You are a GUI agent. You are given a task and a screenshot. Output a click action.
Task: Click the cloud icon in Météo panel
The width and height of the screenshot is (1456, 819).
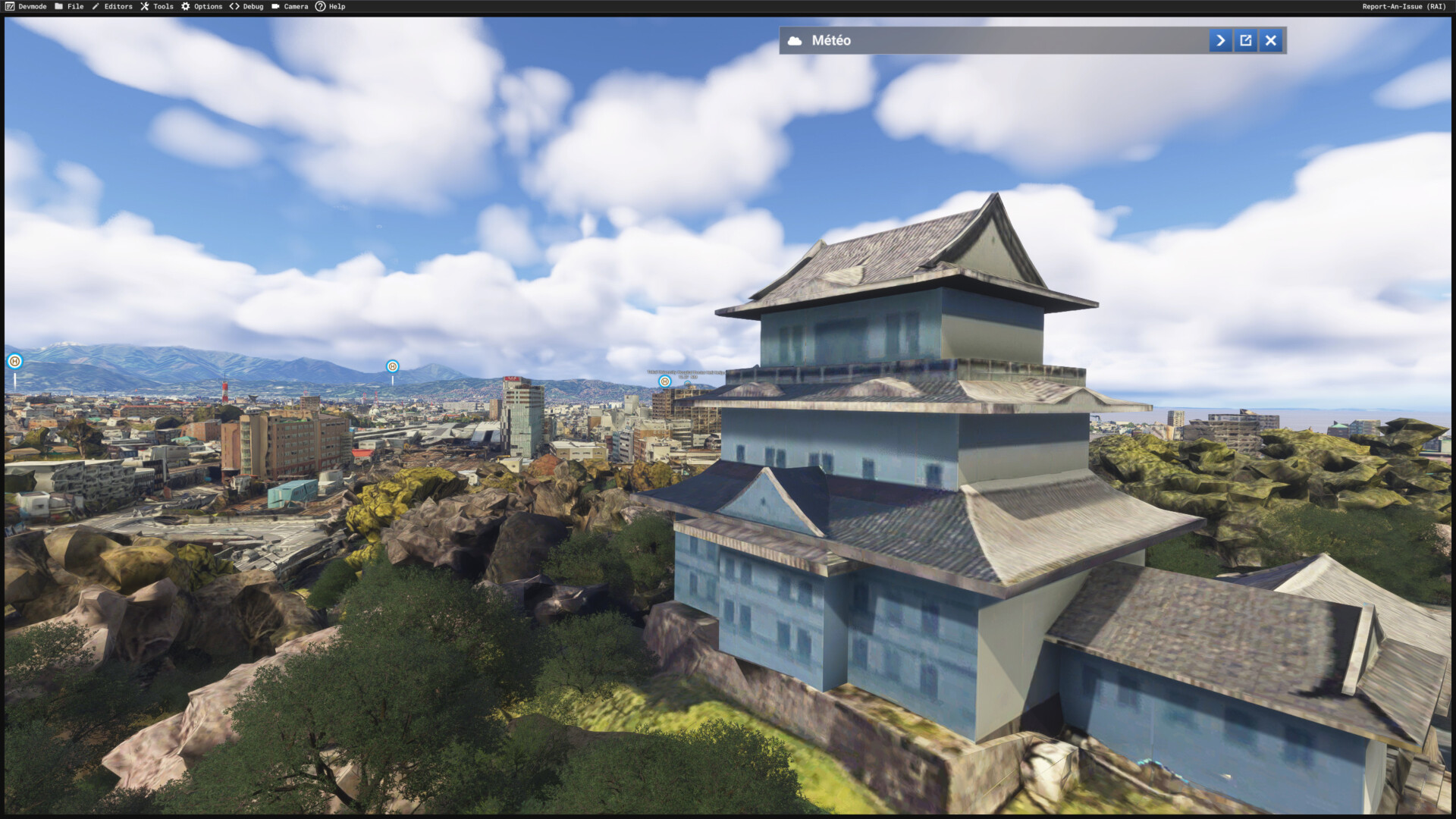click(795, 41)
